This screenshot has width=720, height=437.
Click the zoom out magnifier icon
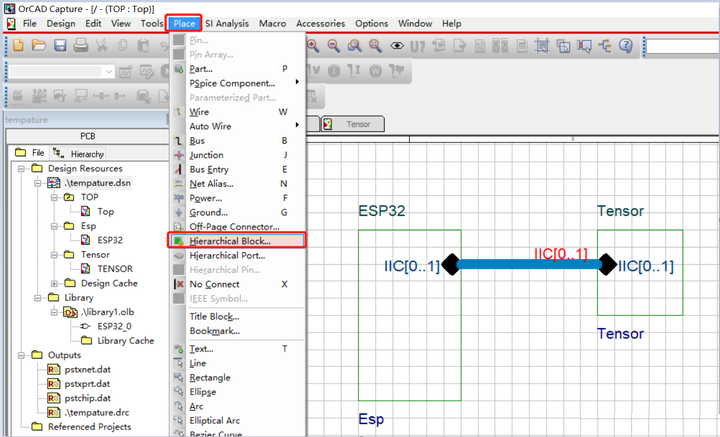[x=334, y=45]
